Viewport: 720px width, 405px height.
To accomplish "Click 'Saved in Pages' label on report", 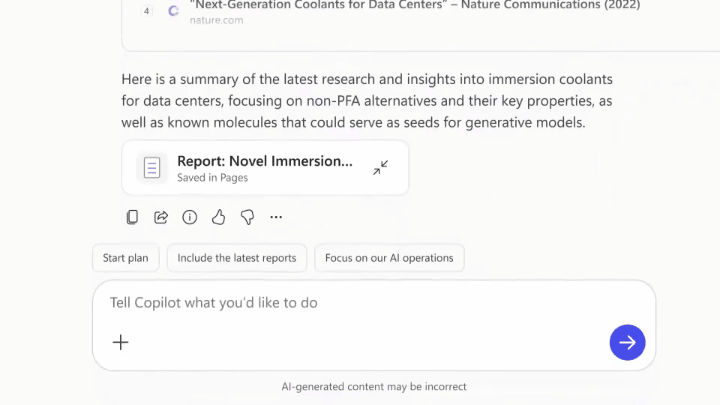I will 212,178.
